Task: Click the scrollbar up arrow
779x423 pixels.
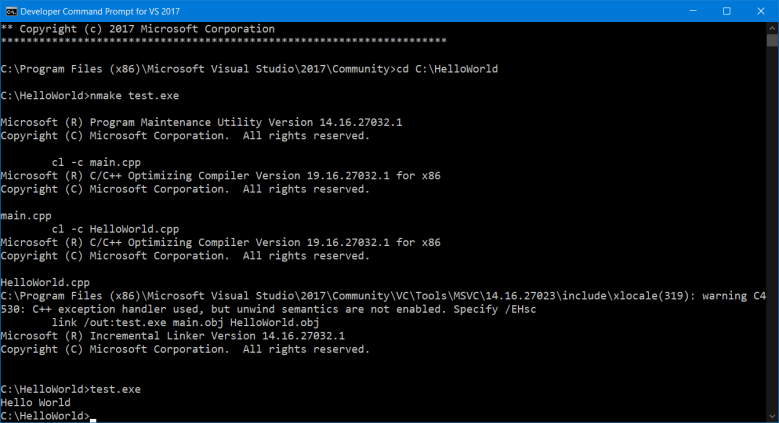Action: point(773,27)
